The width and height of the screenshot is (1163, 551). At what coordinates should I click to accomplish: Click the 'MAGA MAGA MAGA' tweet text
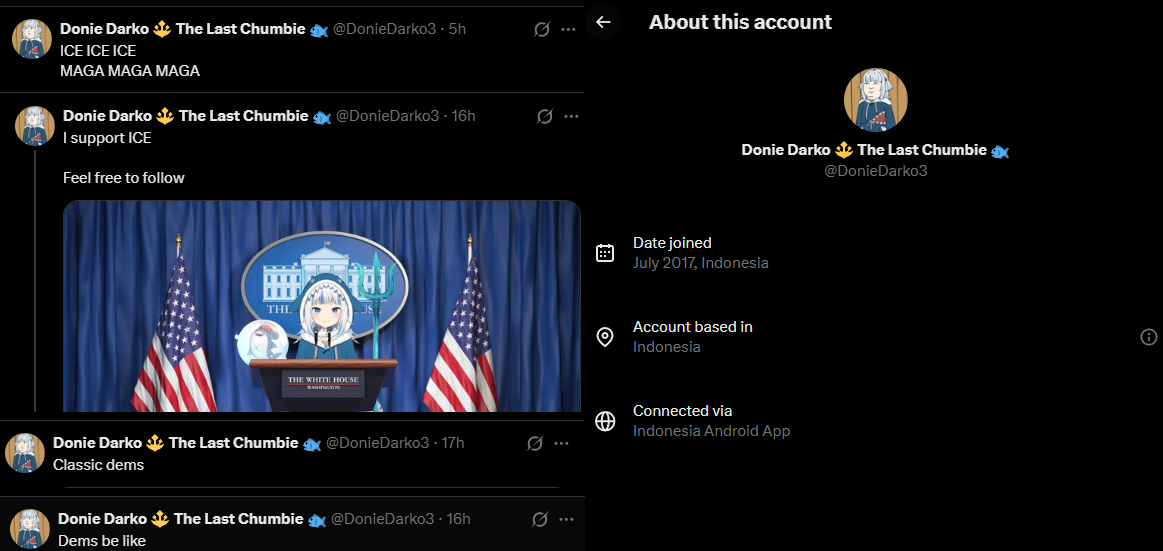tap(130, 71)
